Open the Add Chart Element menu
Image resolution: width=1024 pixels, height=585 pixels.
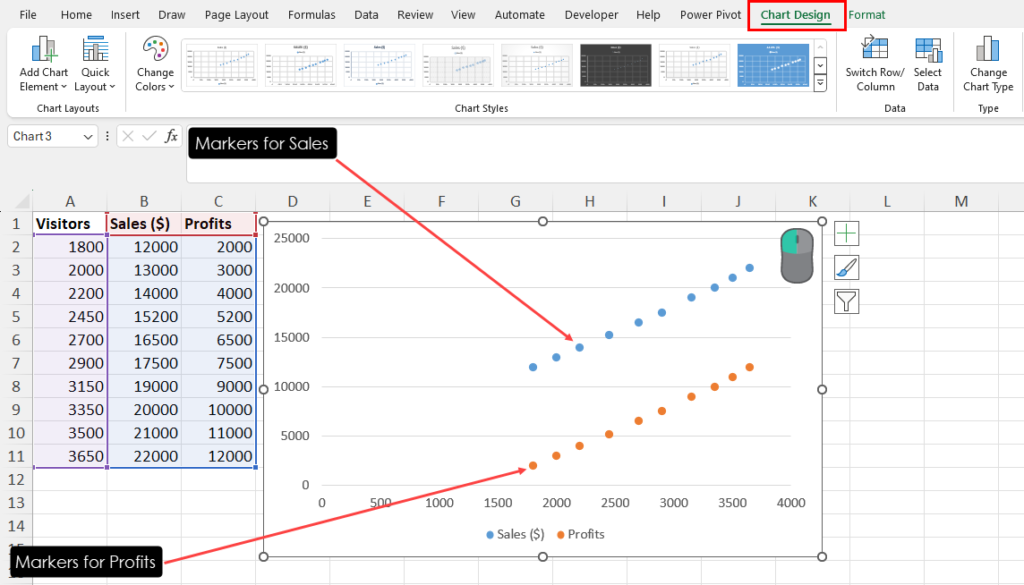pyautogui.click(x=43, y=65)
